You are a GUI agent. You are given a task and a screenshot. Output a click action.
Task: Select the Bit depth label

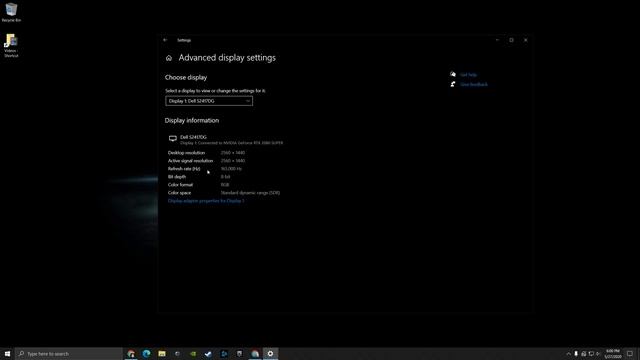point(177,177)
